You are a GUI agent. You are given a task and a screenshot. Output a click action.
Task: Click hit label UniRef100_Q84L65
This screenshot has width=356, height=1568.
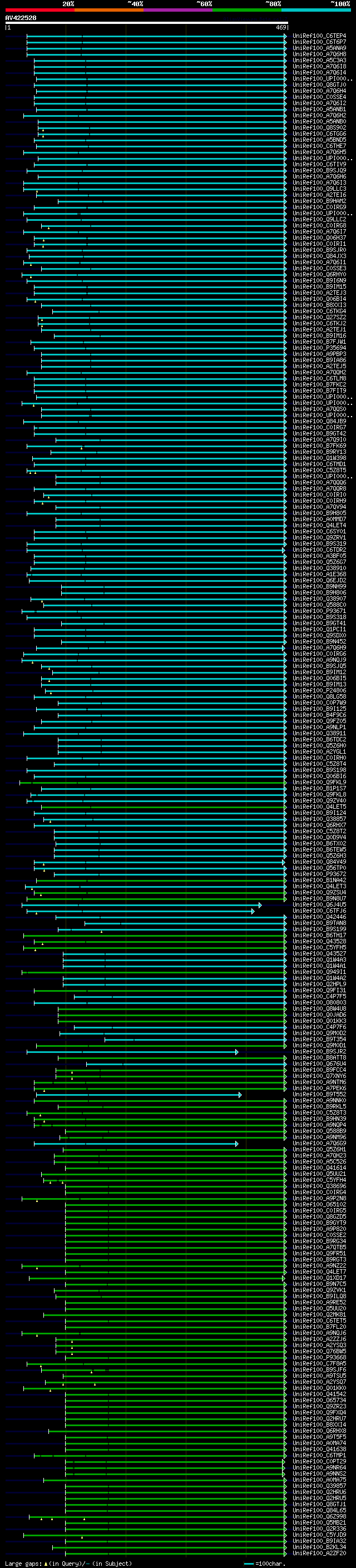tap(319, 1510)
